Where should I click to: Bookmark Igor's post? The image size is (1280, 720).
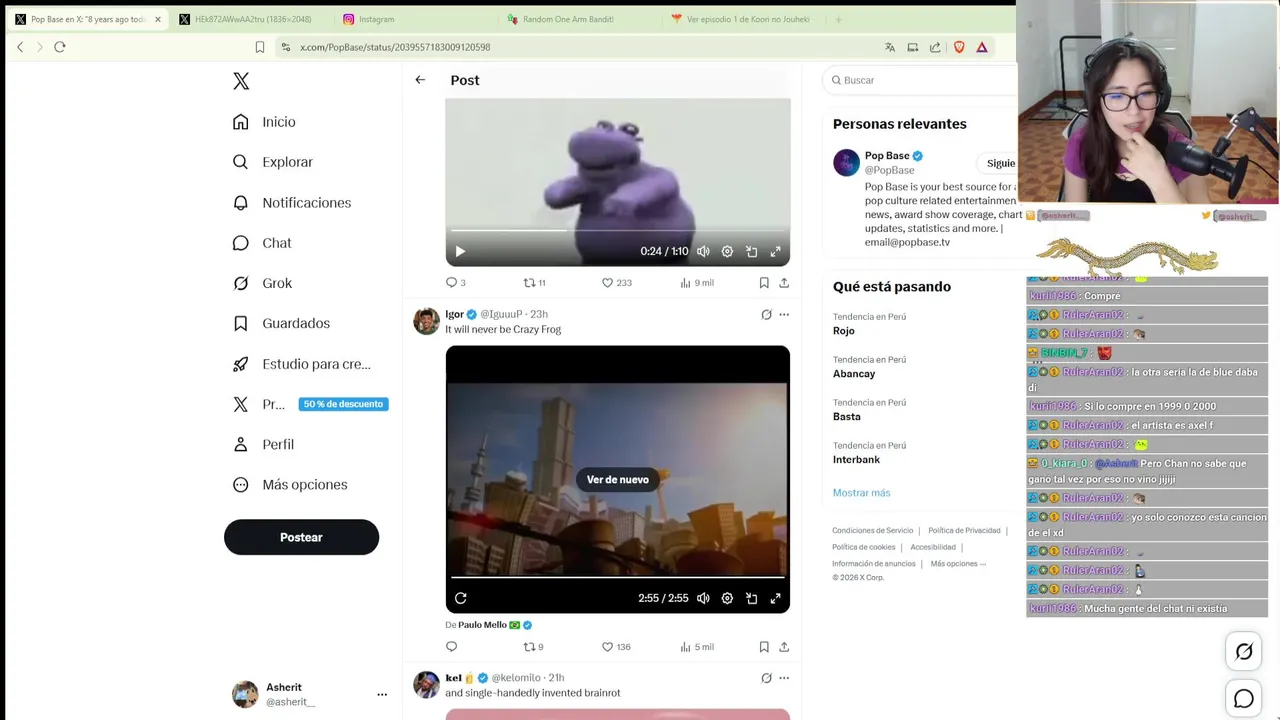coord(764,647)
